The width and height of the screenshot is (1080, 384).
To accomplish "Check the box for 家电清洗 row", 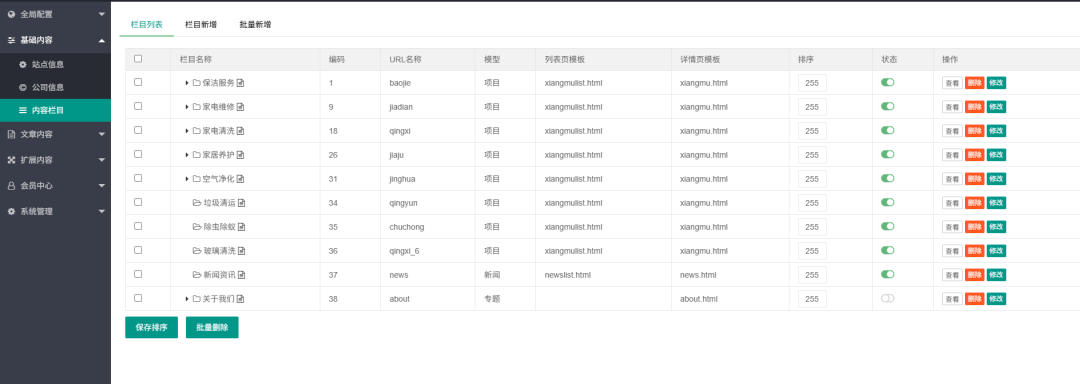I will point(138,130).
